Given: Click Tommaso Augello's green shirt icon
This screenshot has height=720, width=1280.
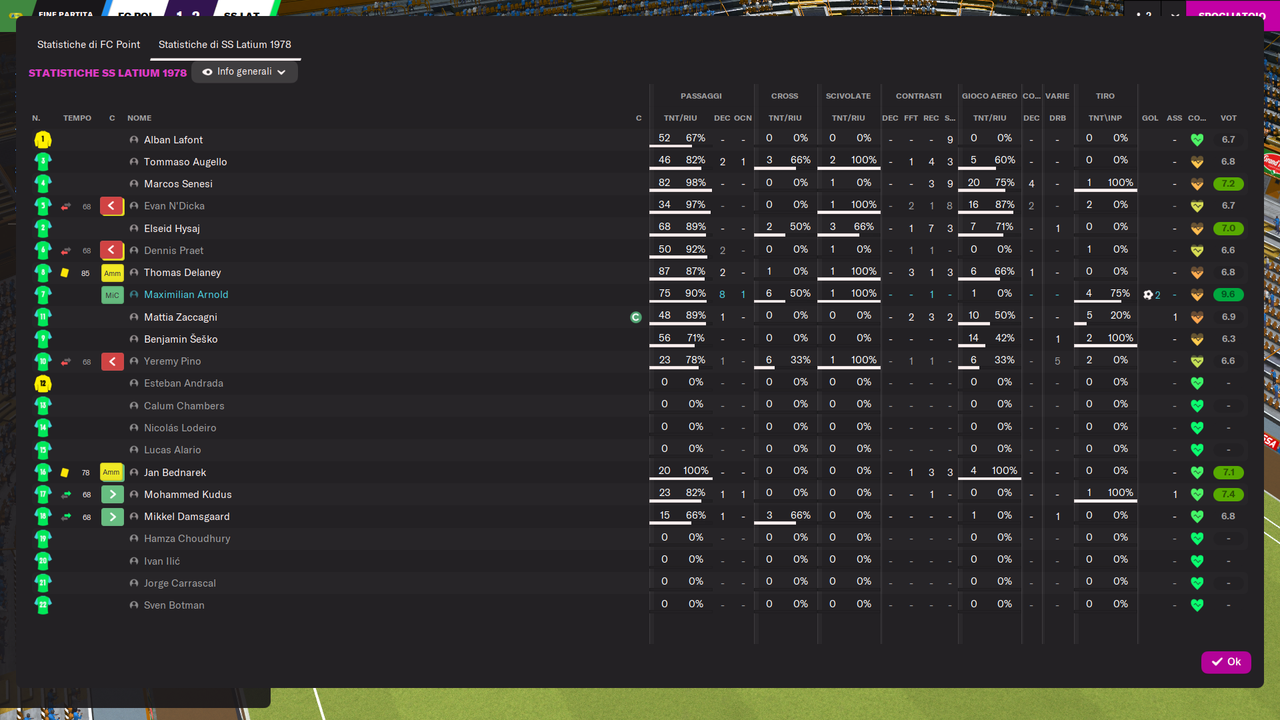Looking at the screenshot, I should tap(43, 162).
